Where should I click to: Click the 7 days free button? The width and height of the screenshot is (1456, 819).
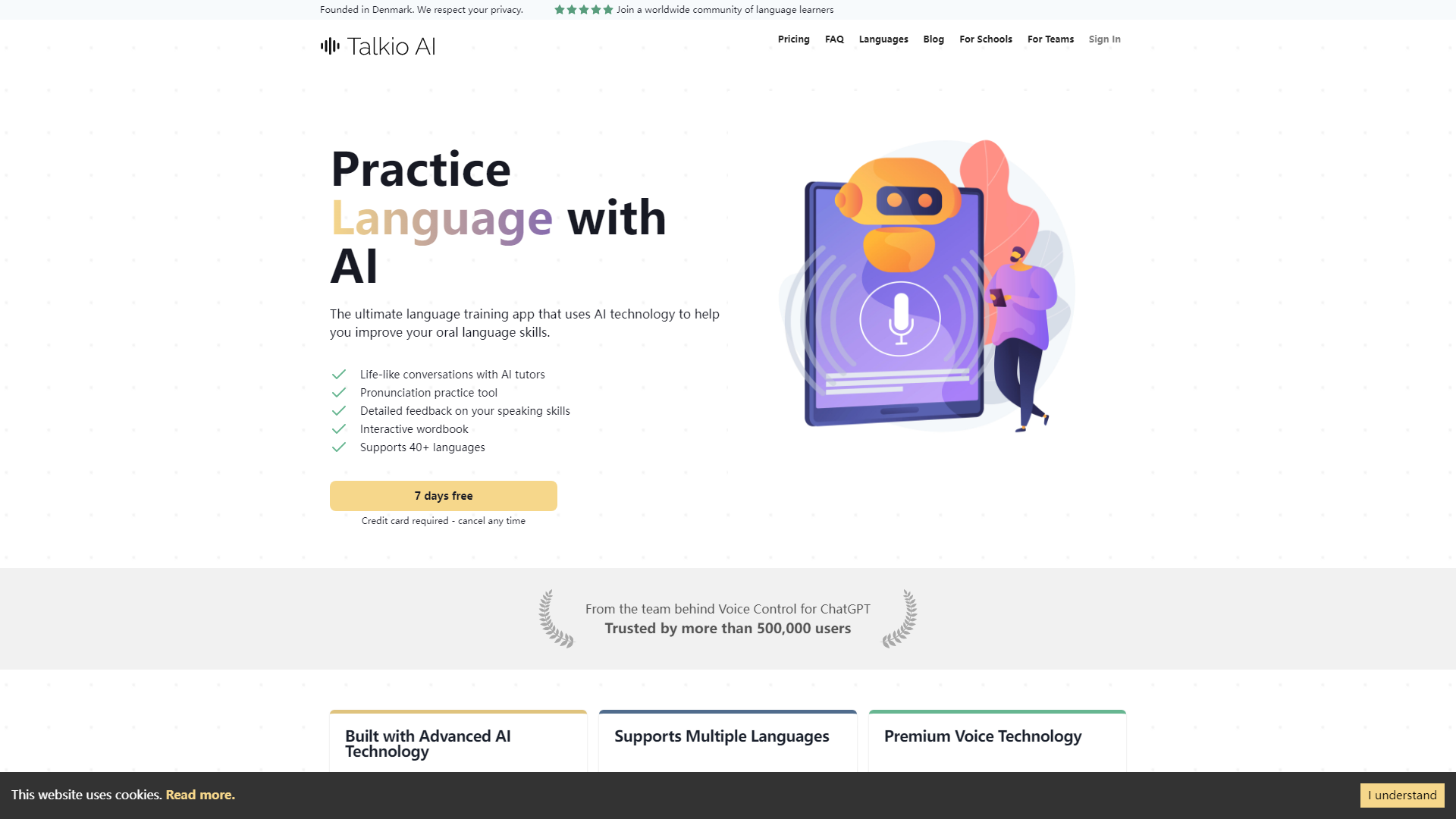[x=443, y=495]
